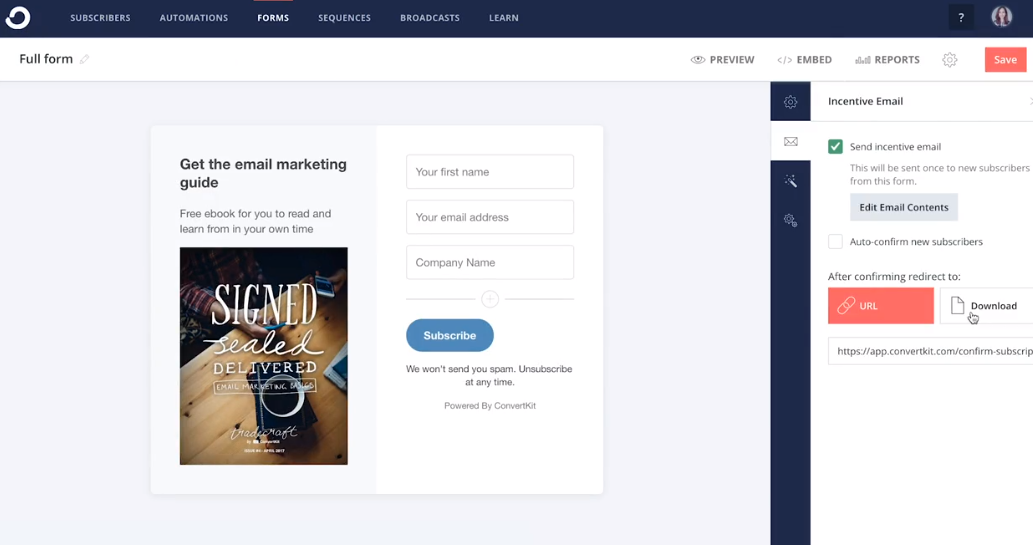Click the redirect URL input field

point(930,351)
